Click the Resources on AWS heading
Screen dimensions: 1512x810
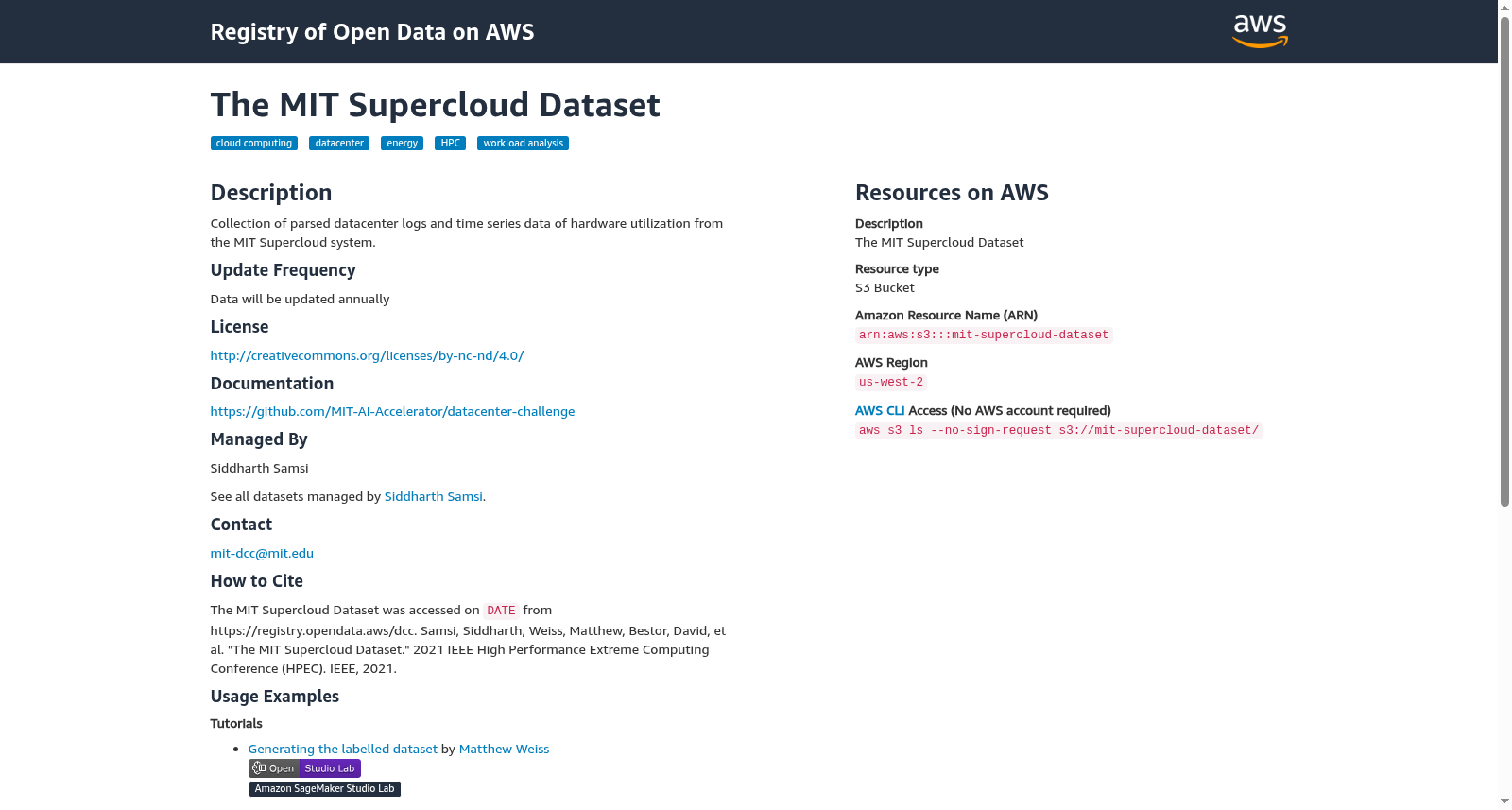(x=952, y=193)
